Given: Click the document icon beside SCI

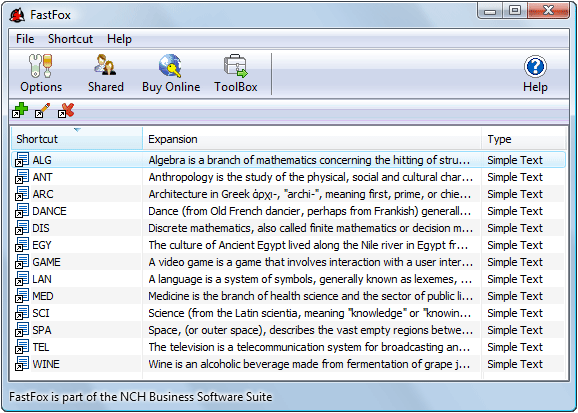Looking at the screenshot, I should point(22,313).
